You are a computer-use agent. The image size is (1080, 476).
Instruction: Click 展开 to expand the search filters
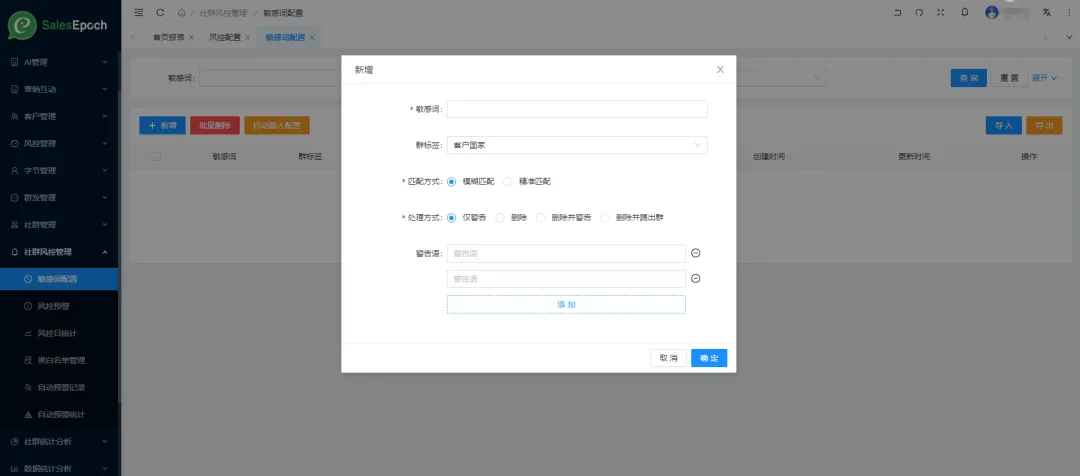coord(1044,78)
